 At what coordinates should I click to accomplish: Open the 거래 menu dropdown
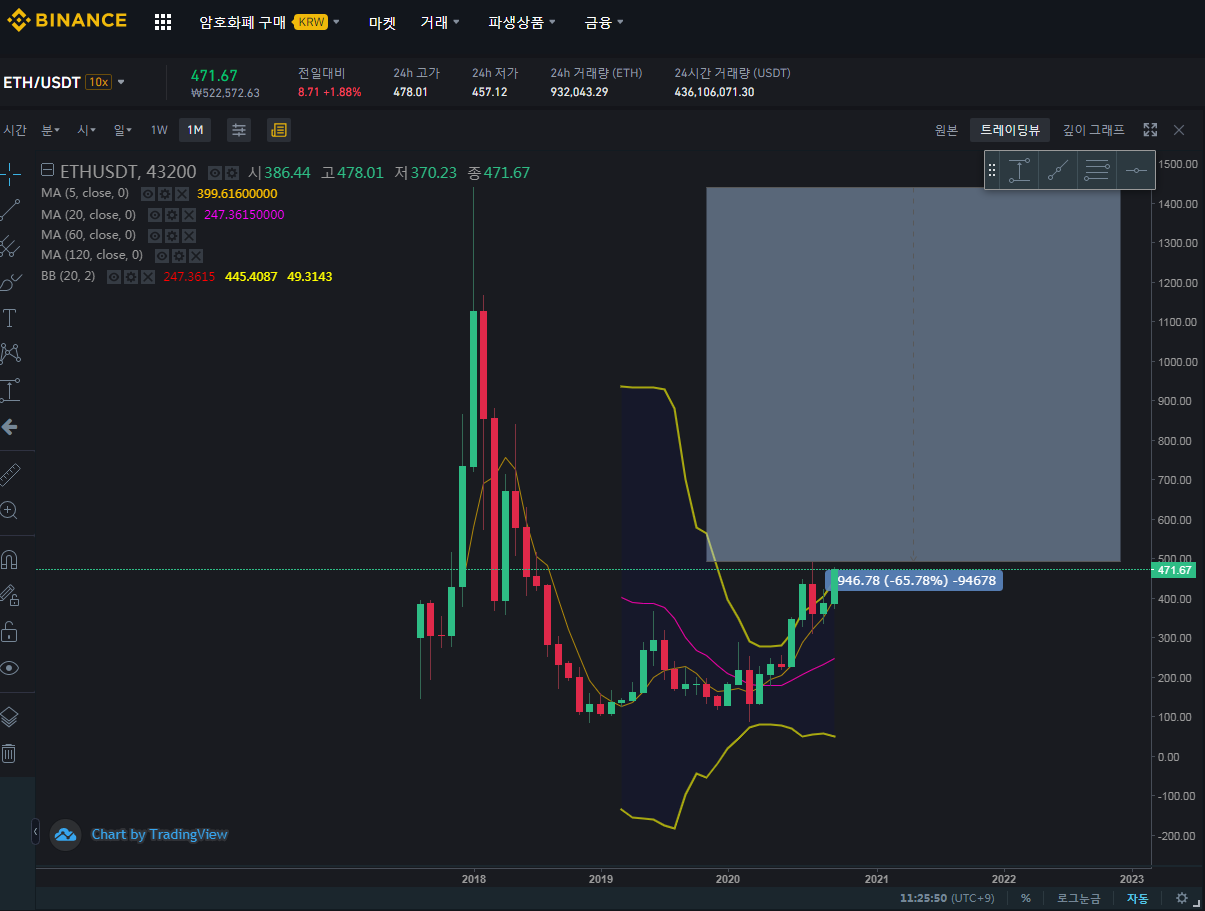(x=440, y=22)
